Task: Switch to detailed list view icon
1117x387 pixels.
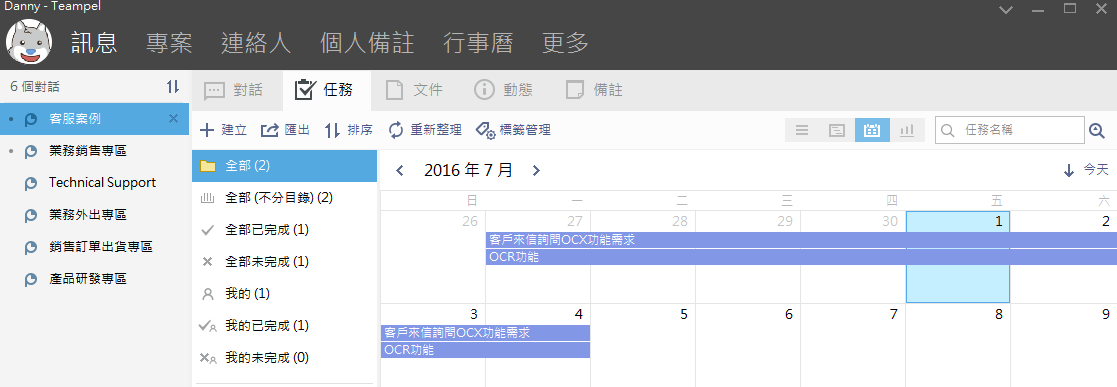Action: pyautogui.click(x=837, y=130)
